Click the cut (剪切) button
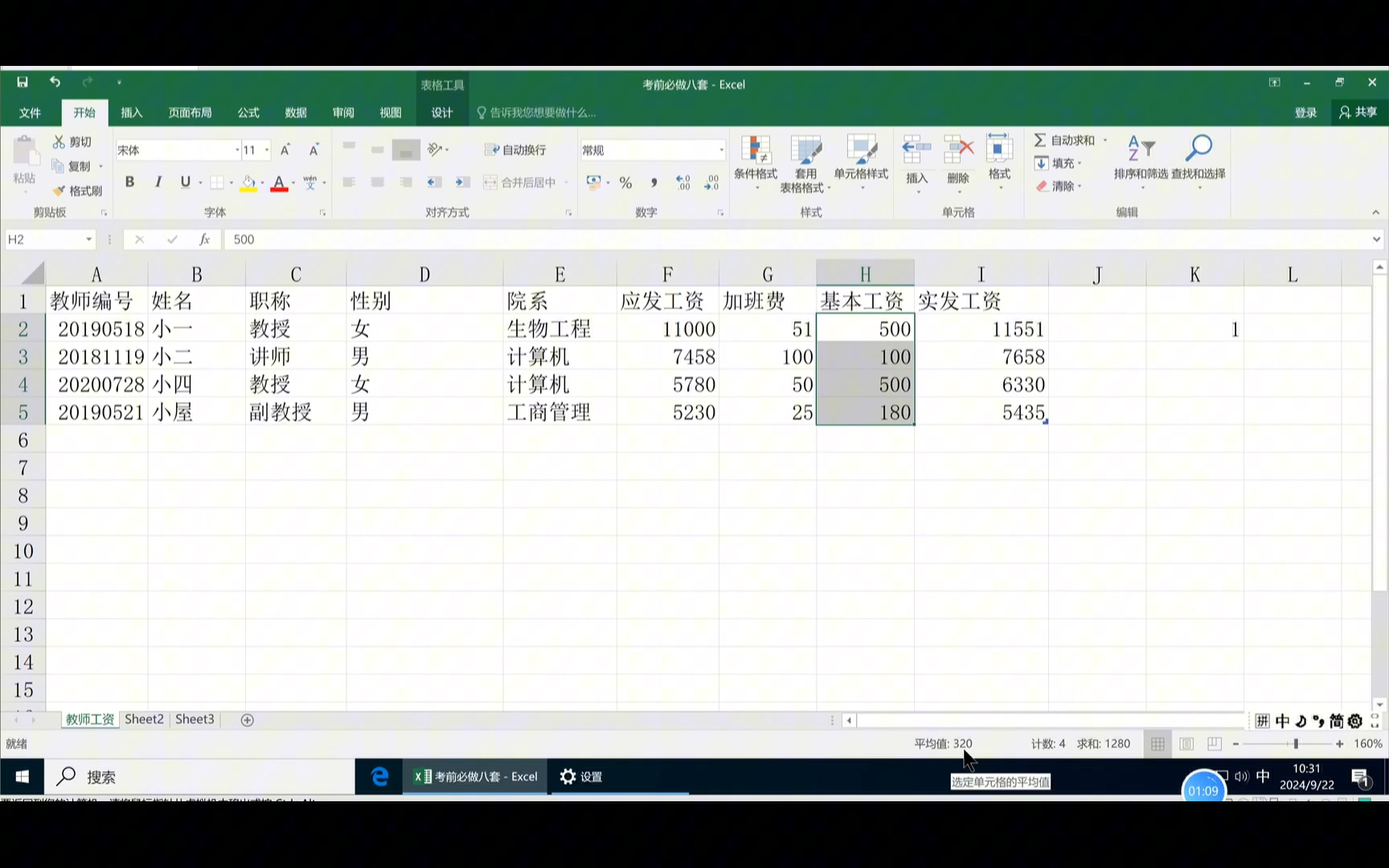Image resolution: width=1389 pixels, height=868 pixels. (x=72, y=141)
